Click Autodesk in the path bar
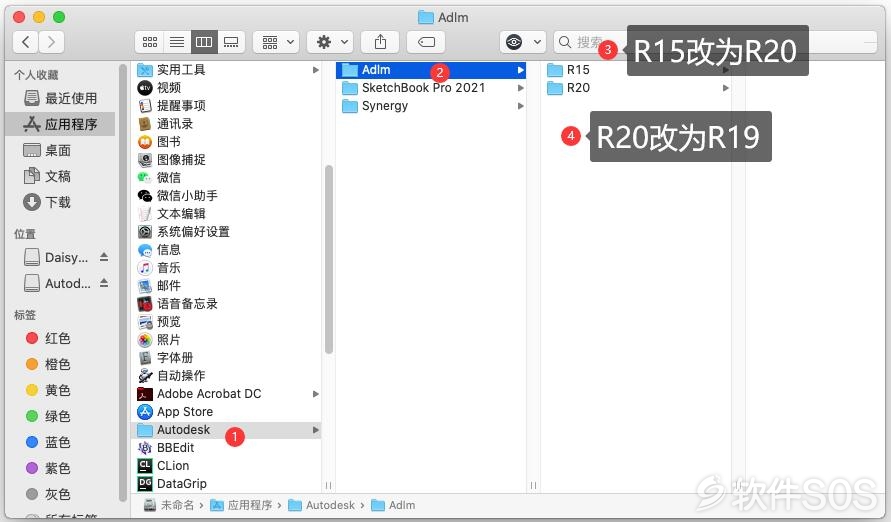The width and height of the screenshot is (891, 522). (322, 505)
